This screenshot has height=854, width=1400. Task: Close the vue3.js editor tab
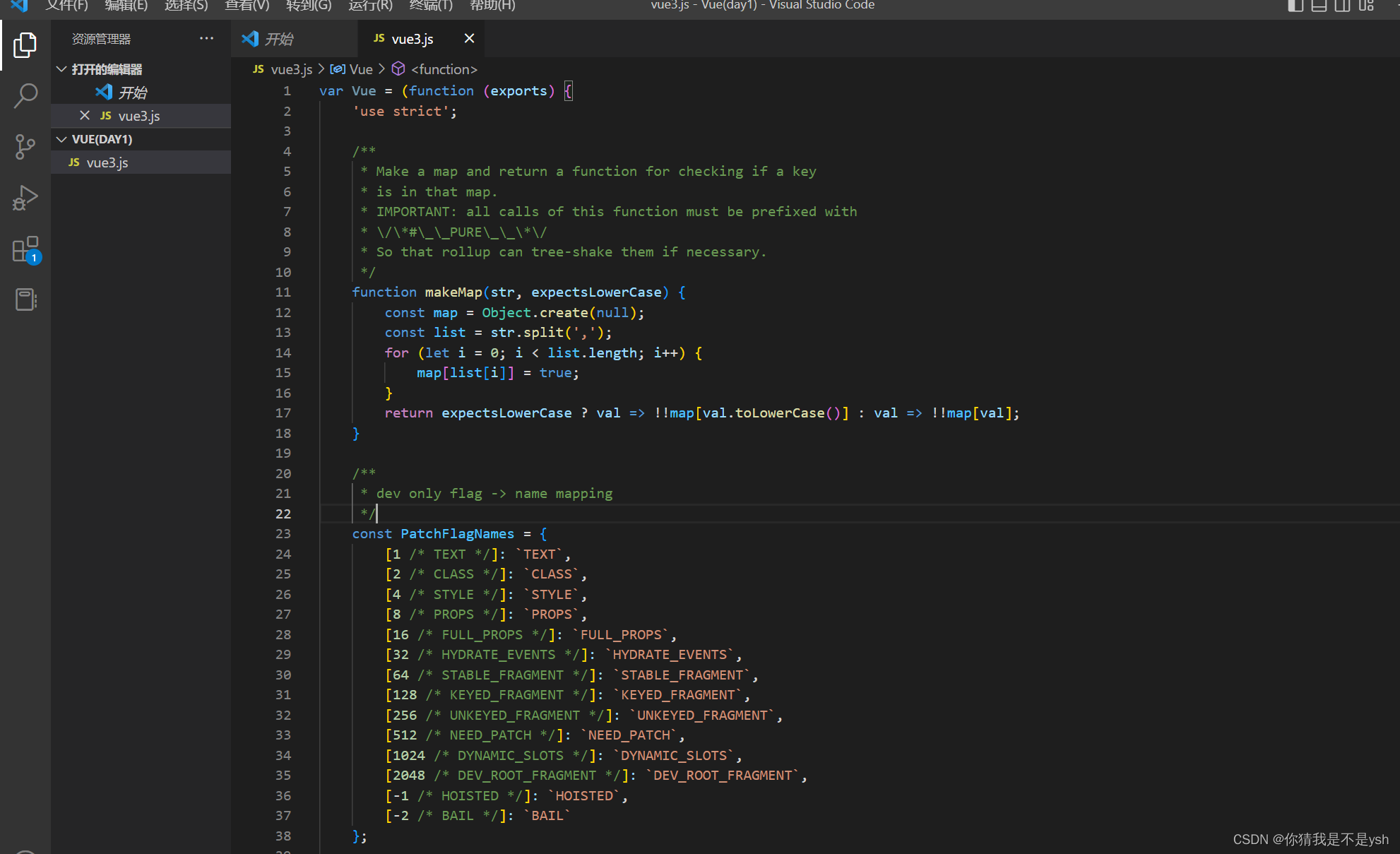tap(469, 39)
